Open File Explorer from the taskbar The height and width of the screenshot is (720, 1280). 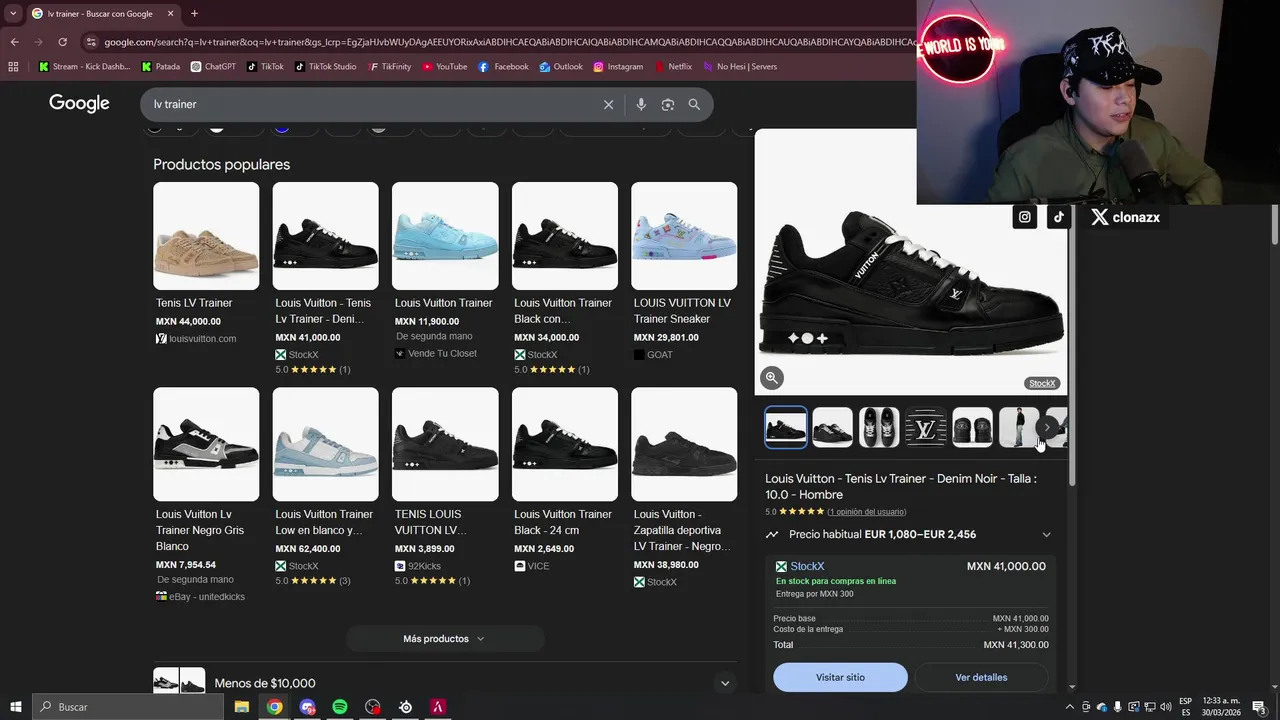point(241,707)
